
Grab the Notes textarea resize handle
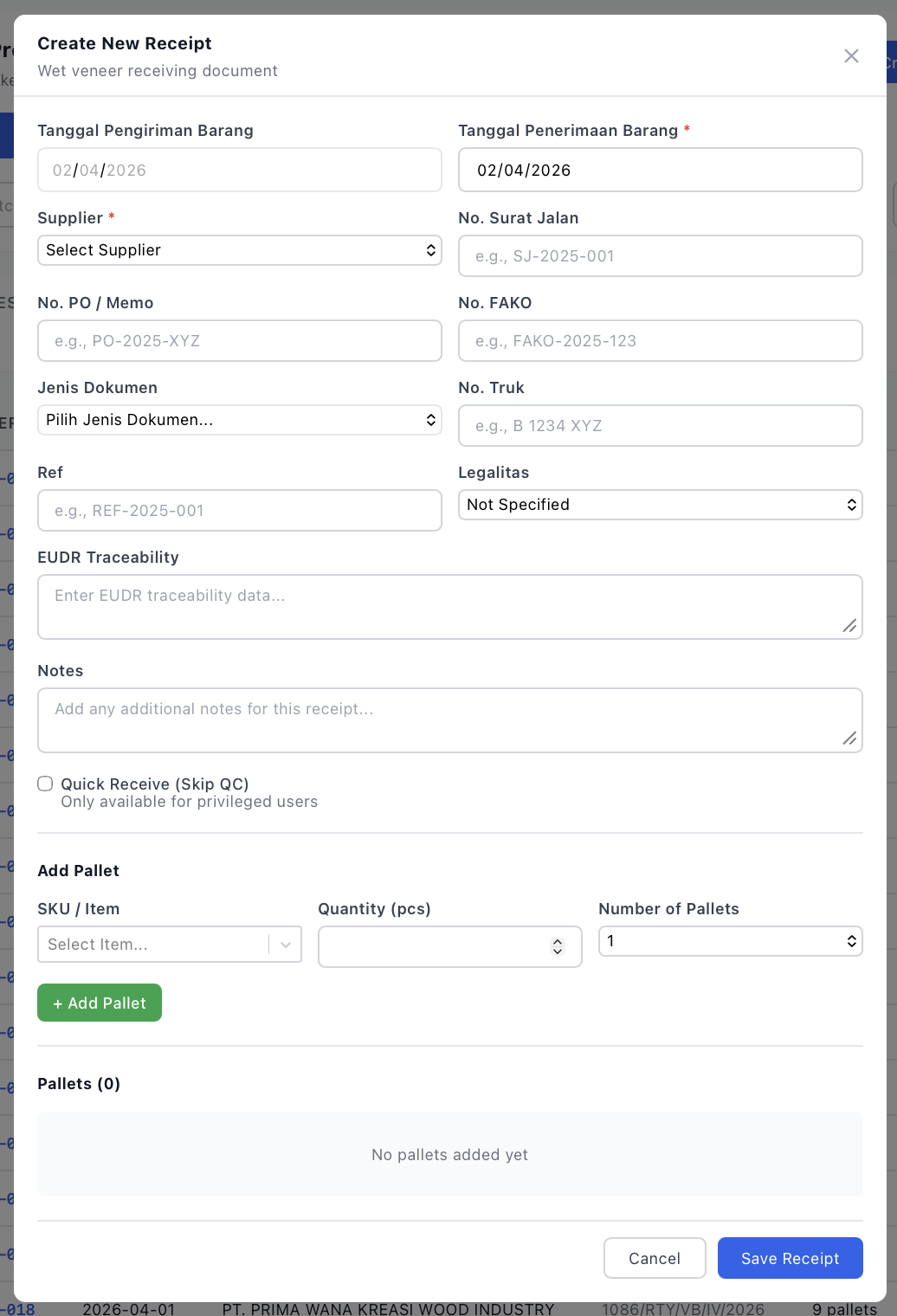[x=850, y=739]
